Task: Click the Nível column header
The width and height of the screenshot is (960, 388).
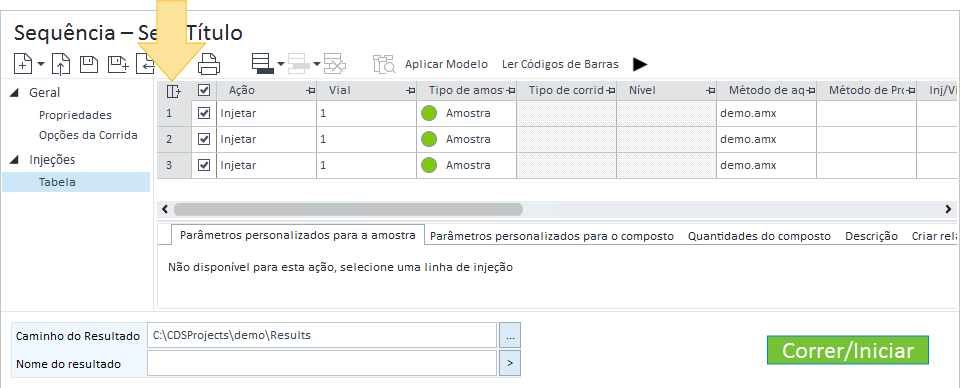Action: click(666, 91)
